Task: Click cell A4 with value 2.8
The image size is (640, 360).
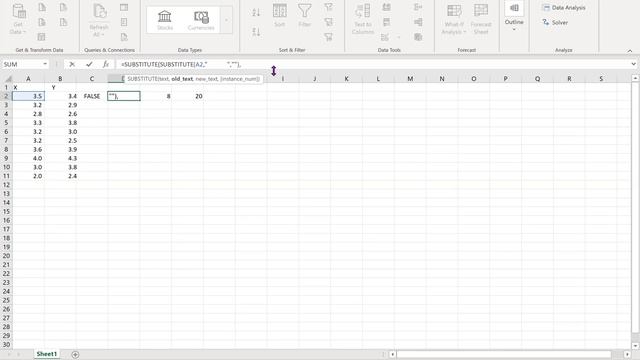Action: click(x=28, y=114)
